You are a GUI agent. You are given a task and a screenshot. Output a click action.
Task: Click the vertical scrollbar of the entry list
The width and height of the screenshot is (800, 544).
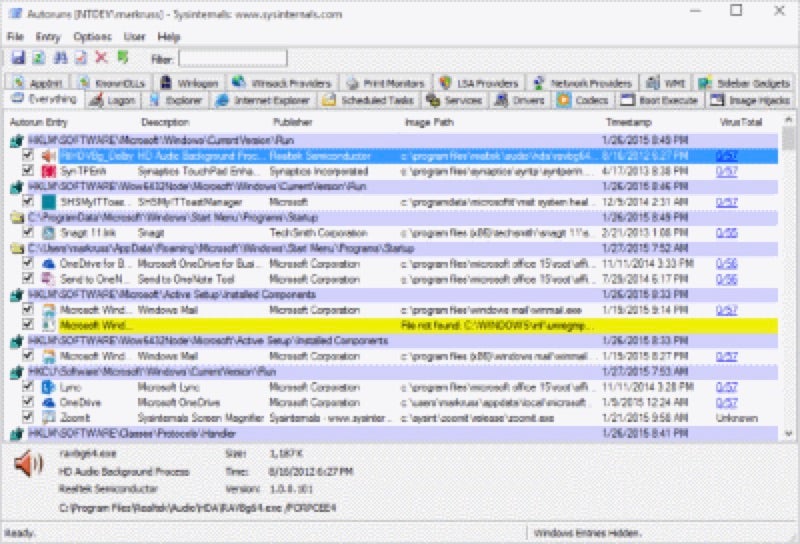[x=791, y=280]
